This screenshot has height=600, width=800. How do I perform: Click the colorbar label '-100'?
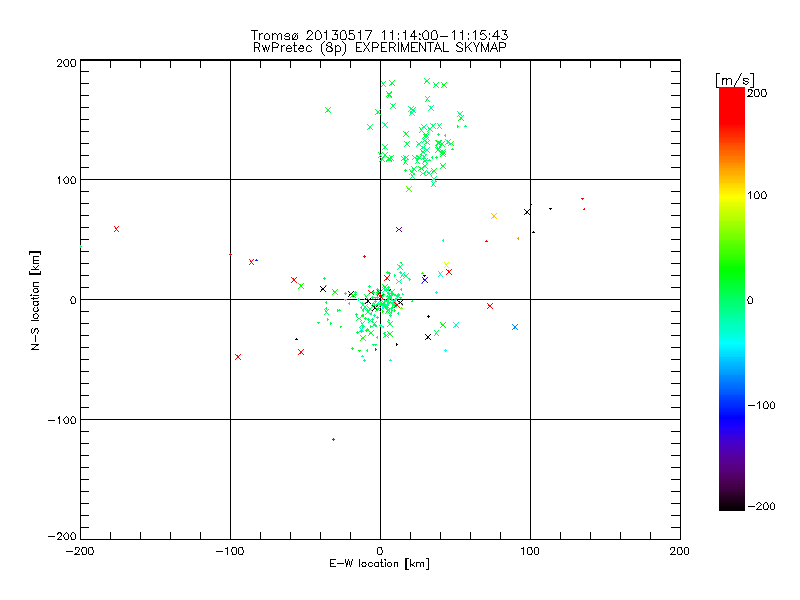(761, 405)
